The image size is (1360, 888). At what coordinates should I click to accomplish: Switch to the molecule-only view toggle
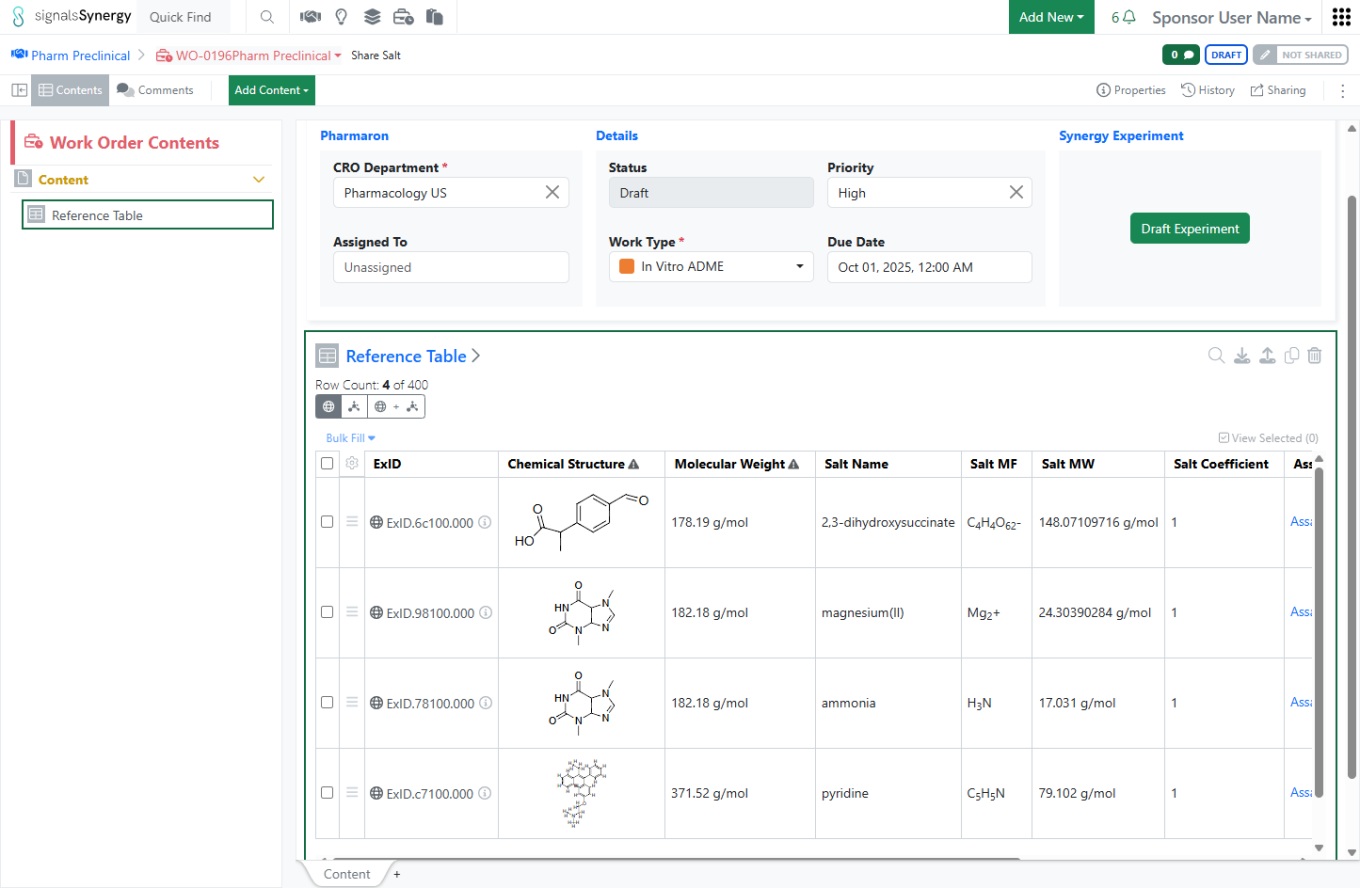354,407
